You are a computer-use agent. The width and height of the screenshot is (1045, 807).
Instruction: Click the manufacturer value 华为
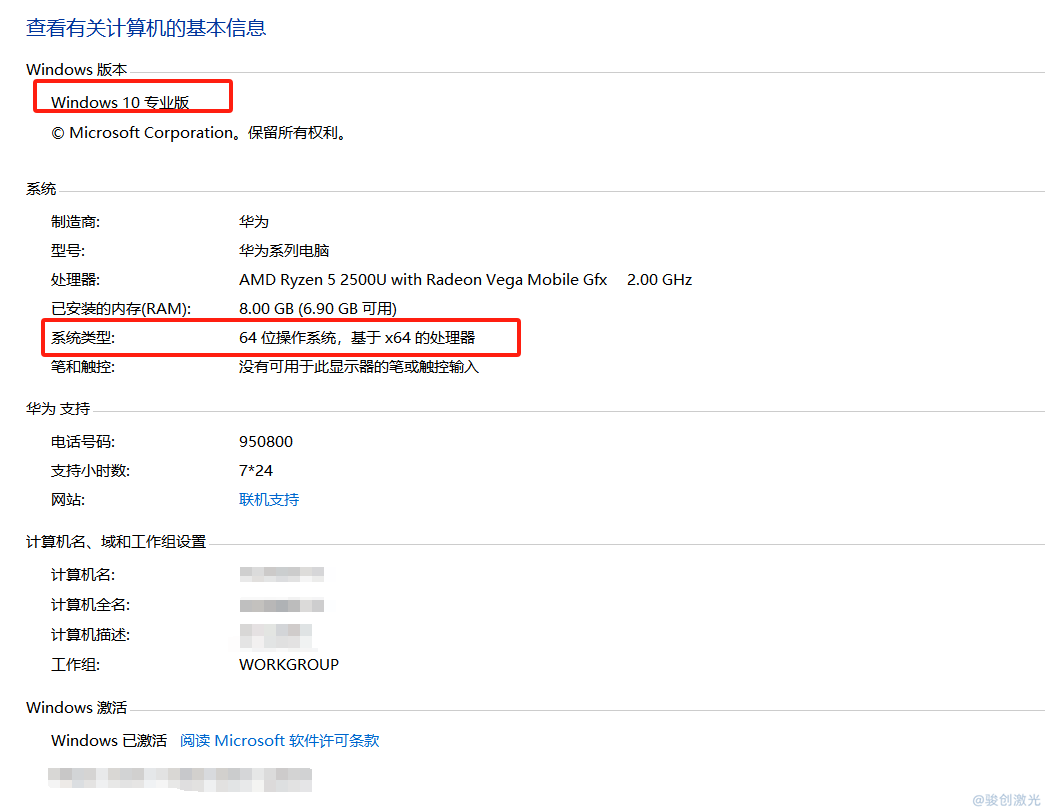pyautogui.click(x=254, y=221)
